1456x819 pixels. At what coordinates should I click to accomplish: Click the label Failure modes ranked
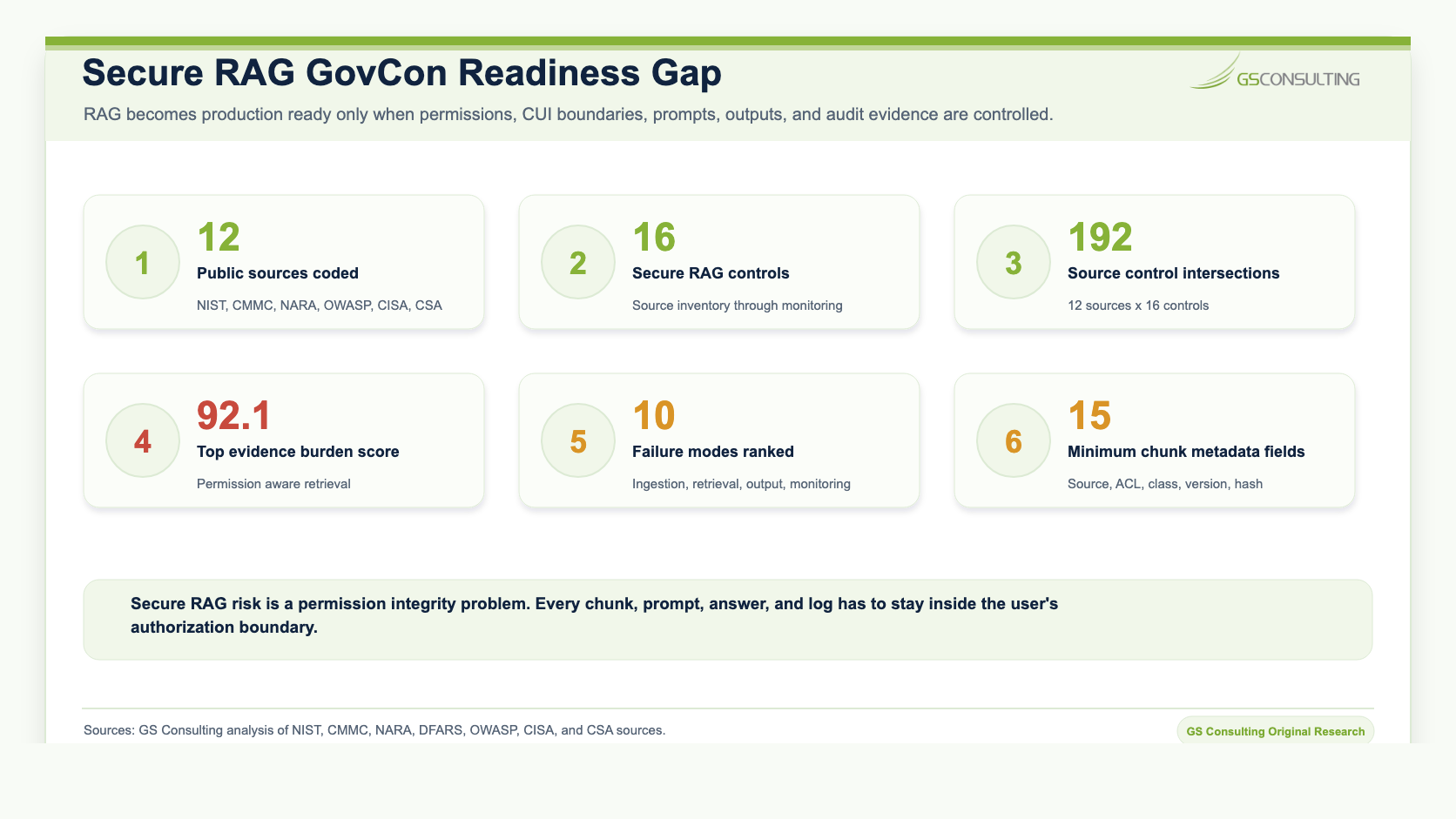713,452
